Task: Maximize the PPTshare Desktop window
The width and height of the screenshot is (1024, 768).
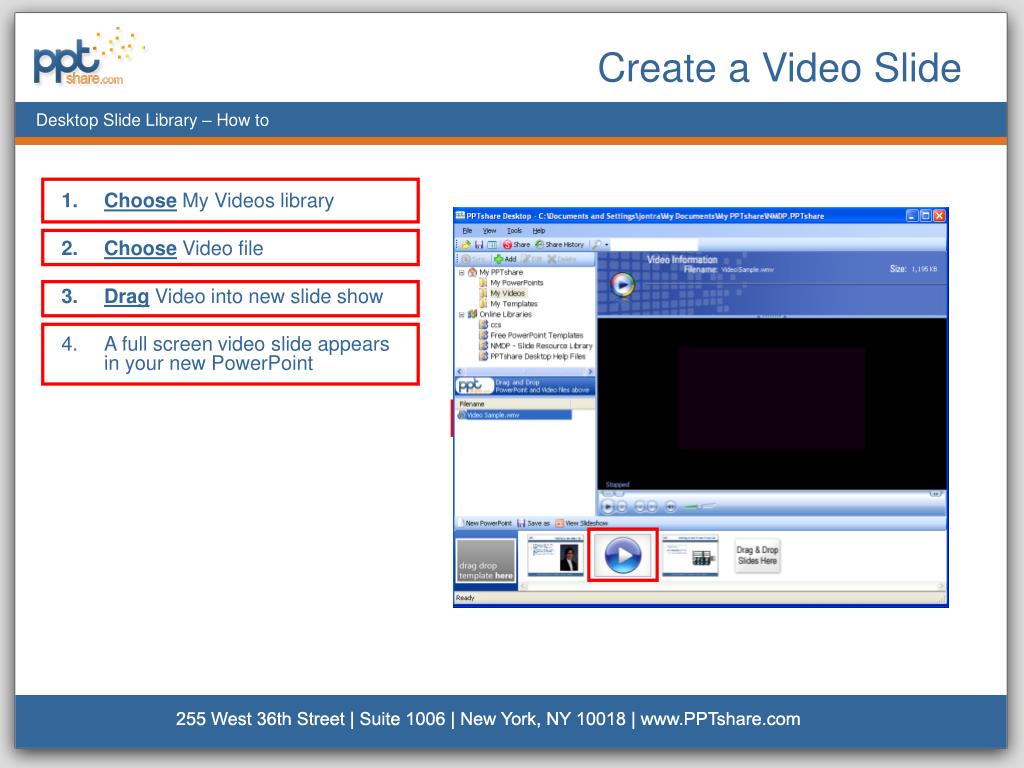Action: (925, 216)
